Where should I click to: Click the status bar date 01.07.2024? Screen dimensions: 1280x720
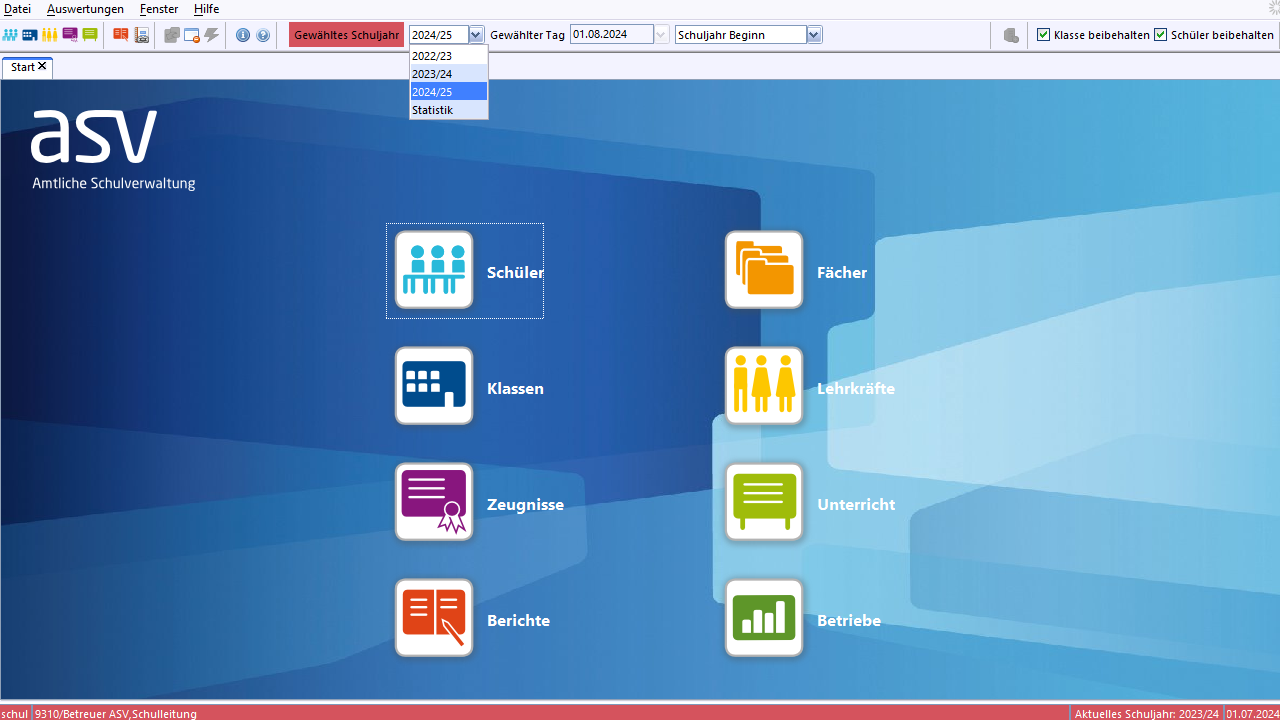click(x=1252, y=714)
